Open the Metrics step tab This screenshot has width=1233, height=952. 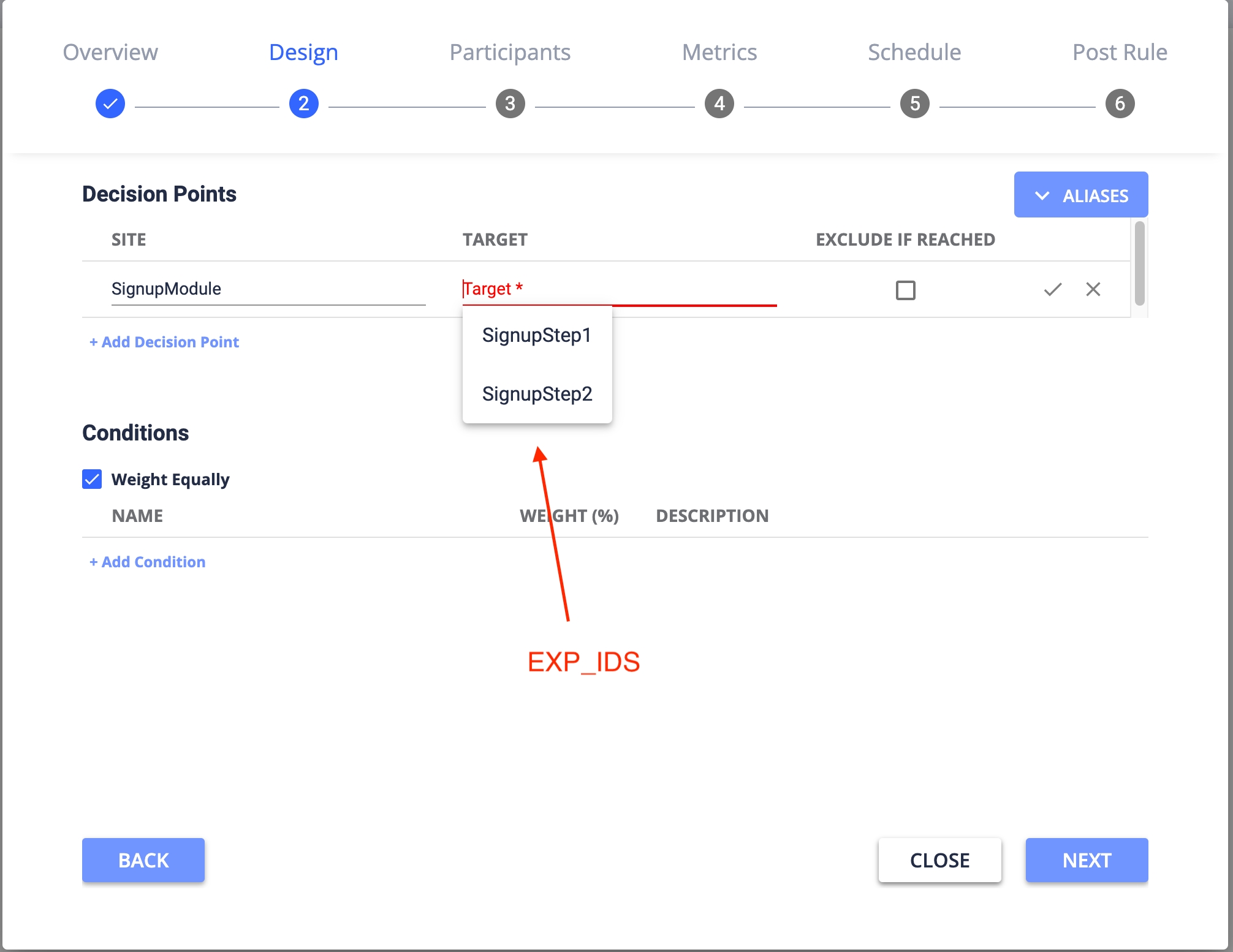pos(719,52)
